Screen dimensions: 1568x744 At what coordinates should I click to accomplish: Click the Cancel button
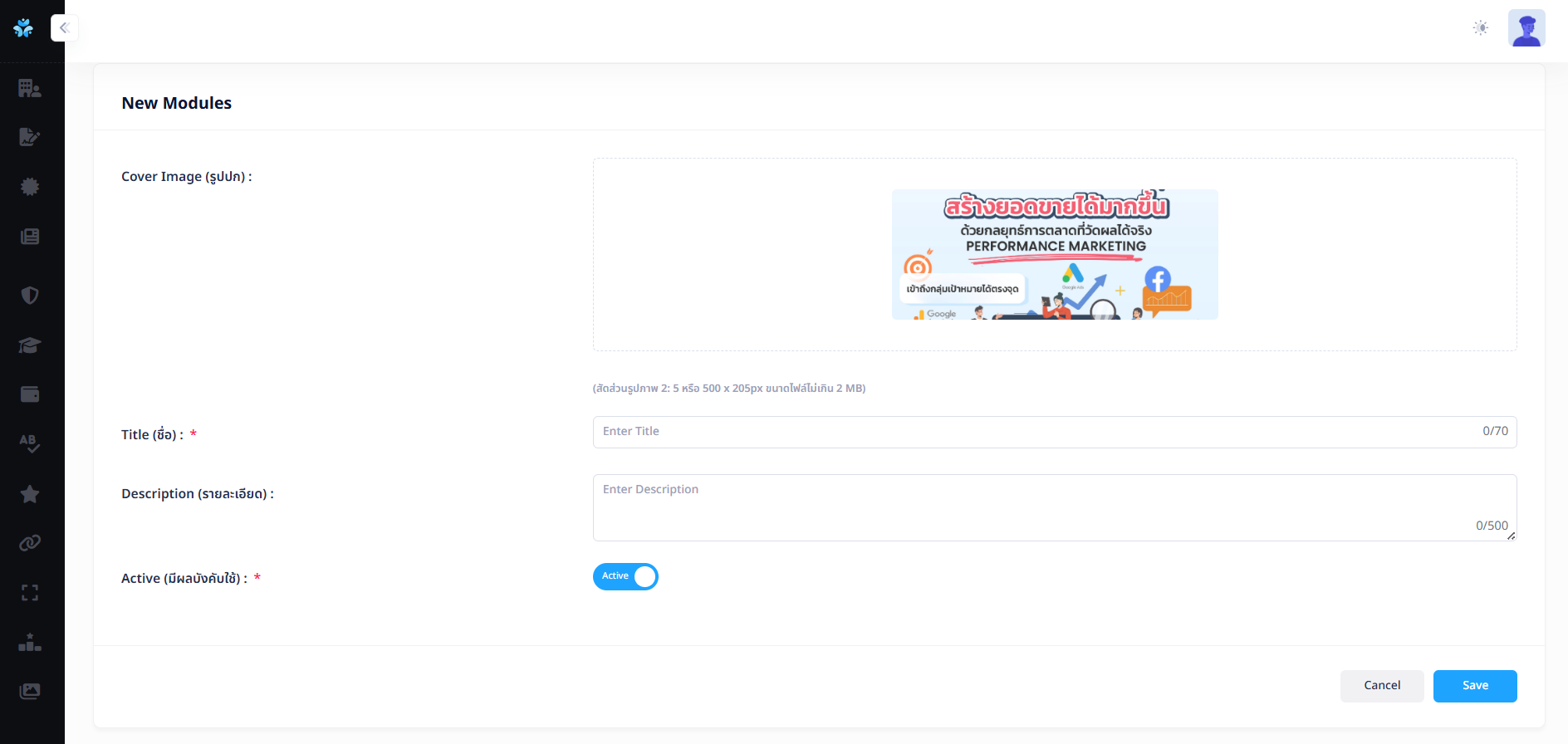click(x=1381, y=686)
